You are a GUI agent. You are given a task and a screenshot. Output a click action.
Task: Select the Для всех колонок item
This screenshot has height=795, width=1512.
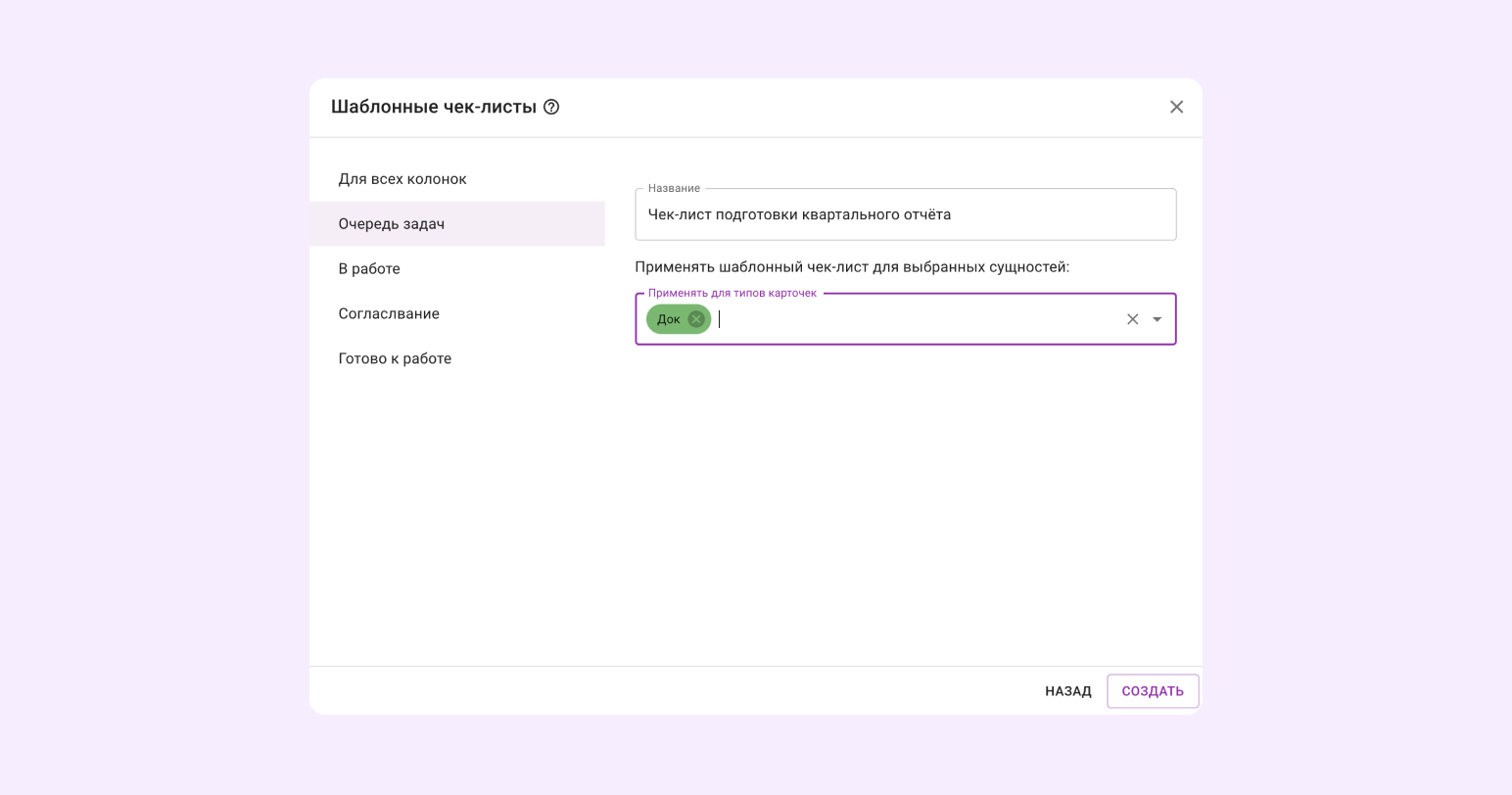457,179
